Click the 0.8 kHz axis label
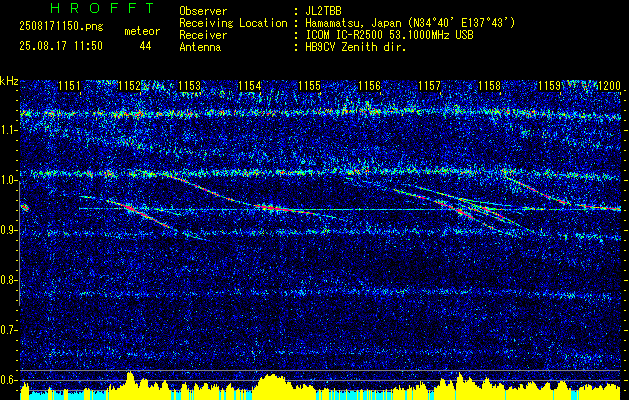Image resolution: width=629 pixels, height=400 pixels. (x=8, y=280)
